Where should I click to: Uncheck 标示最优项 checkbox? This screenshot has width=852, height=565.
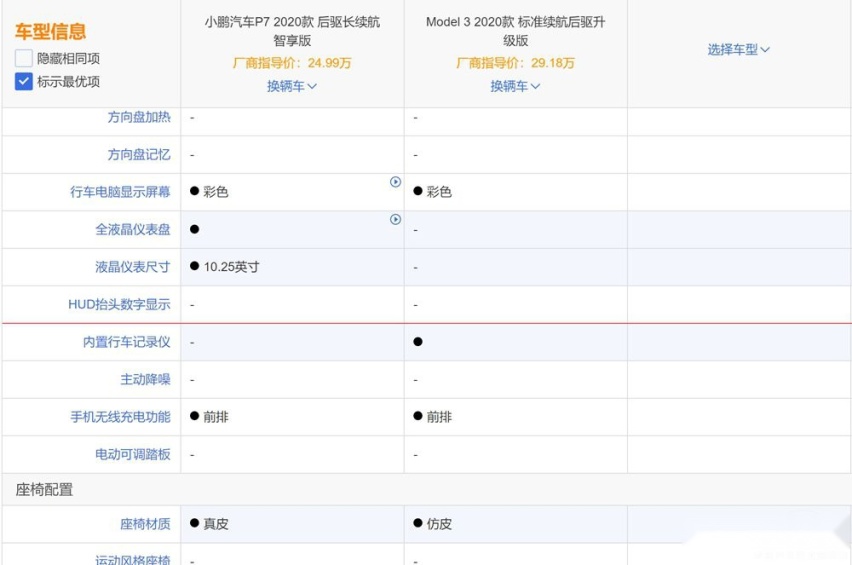[23, 81]
